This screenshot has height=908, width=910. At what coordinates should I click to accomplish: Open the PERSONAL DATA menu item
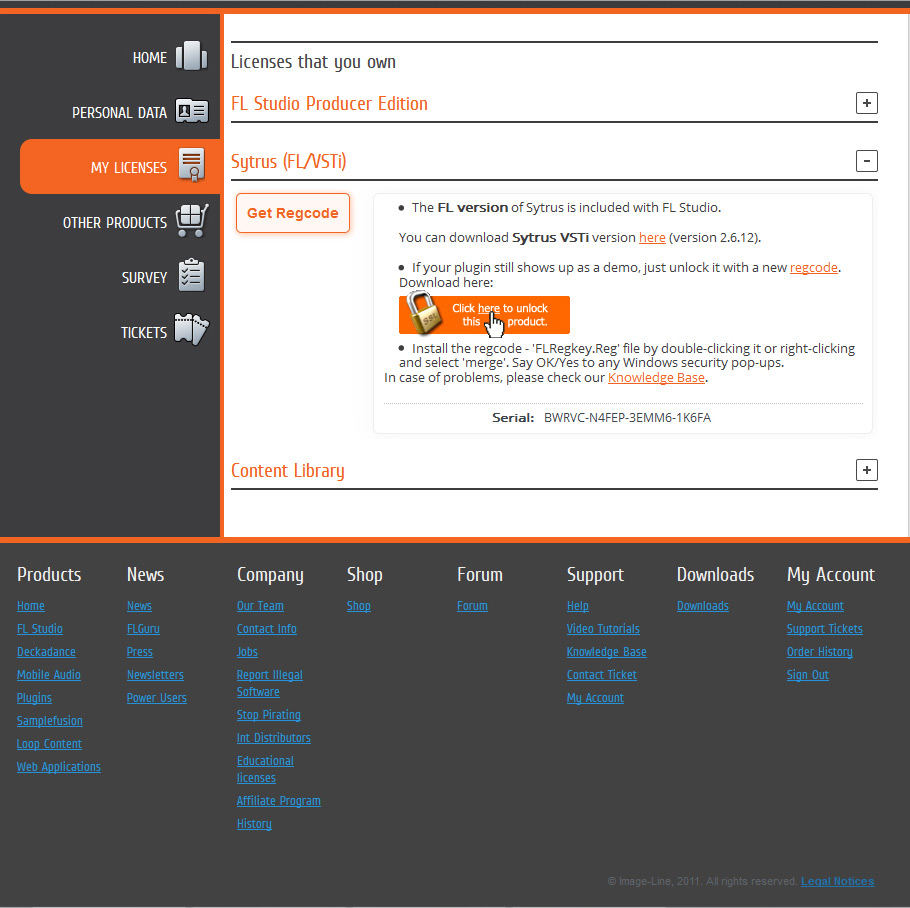pos(119,113)
